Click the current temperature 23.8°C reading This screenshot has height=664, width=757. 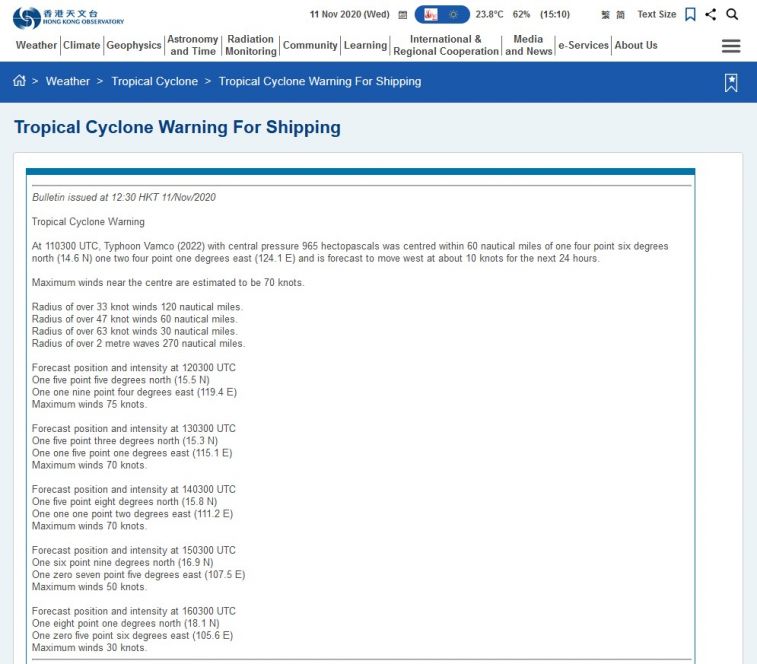point(489,15)
